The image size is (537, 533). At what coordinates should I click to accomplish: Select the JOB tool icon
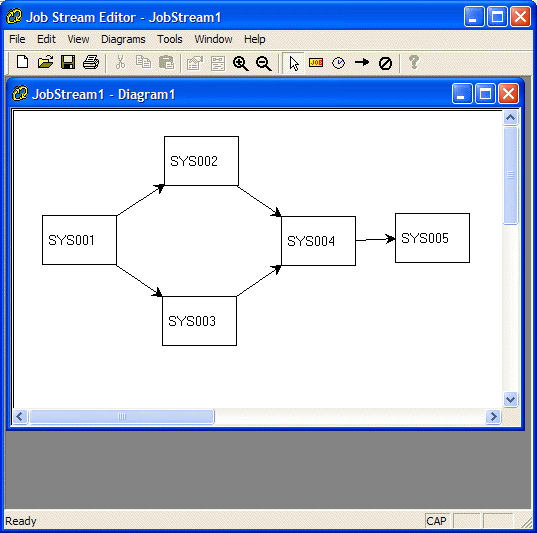click(x=316, y=63)
